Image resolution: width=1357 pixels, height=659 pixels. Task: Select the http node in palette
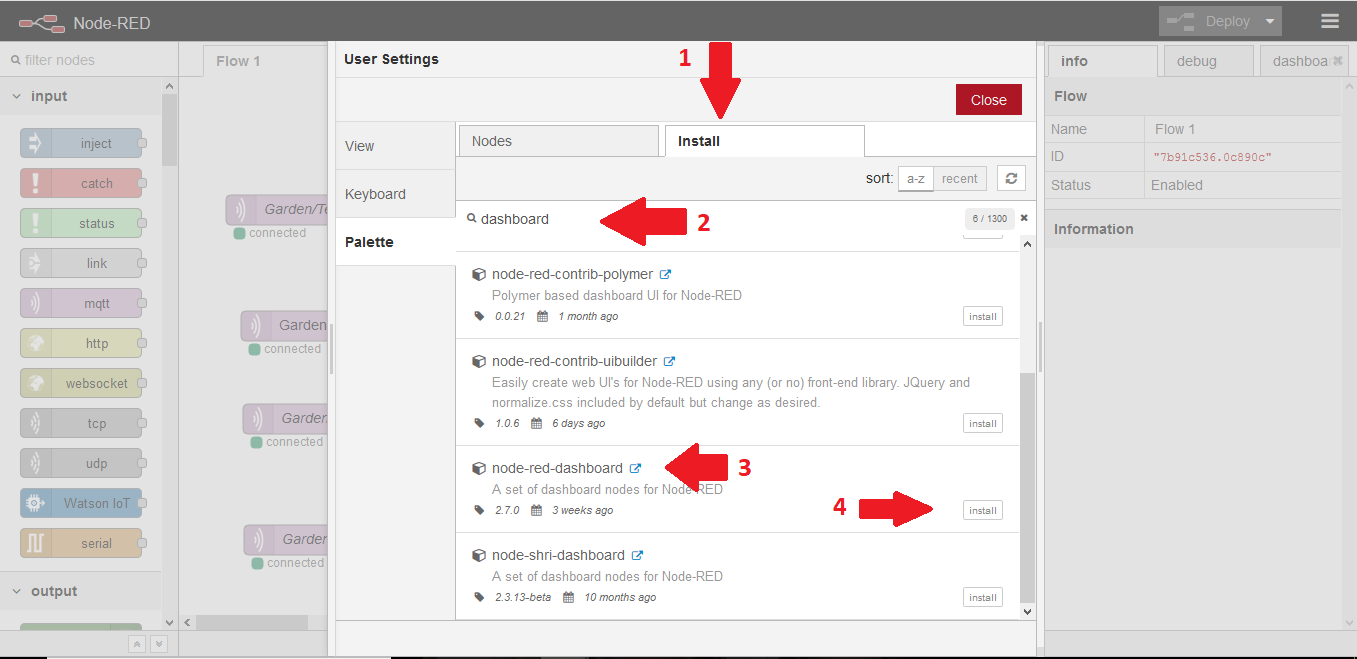coord(81,343)
